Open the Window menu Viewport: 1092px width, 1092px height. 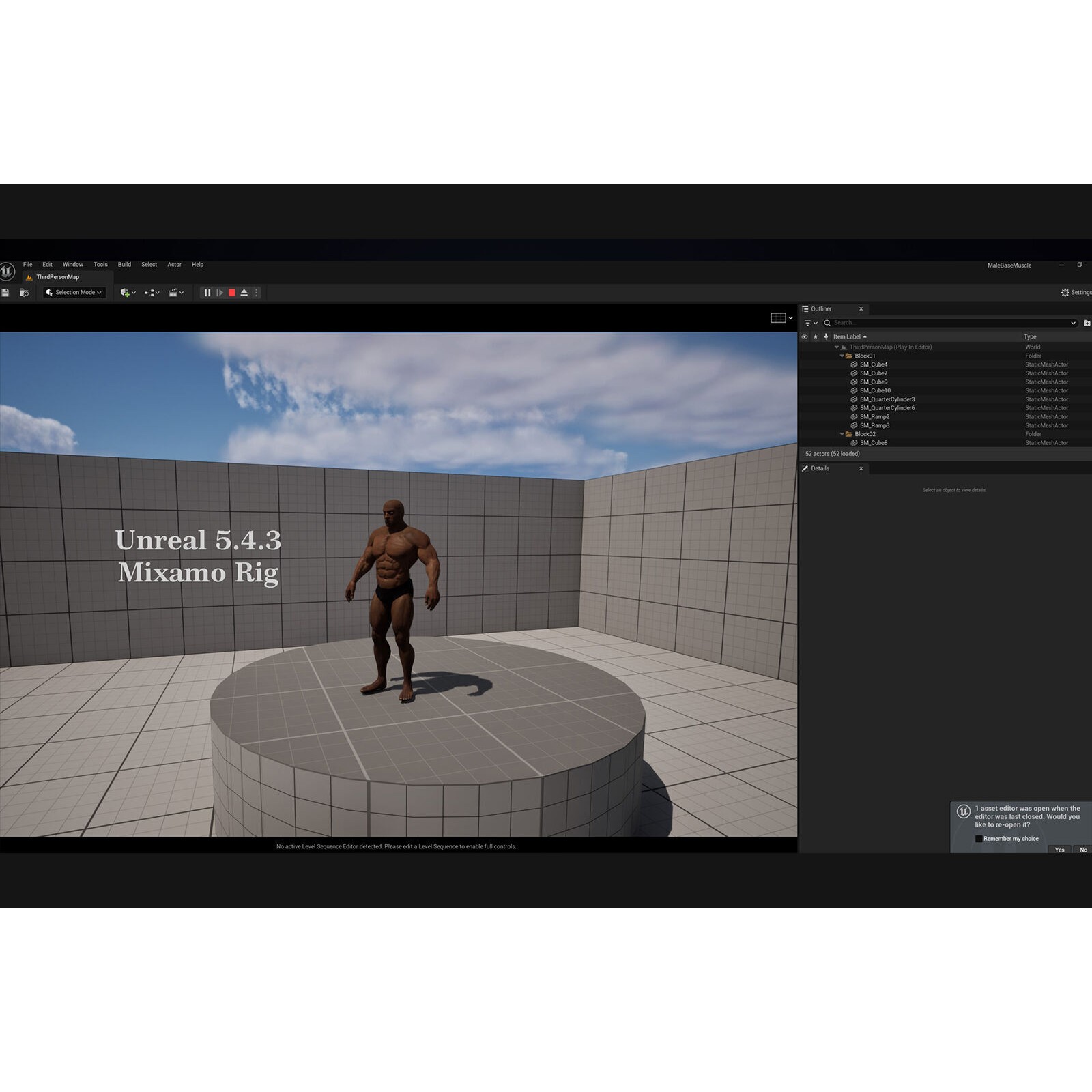click(x=73, y=265)
